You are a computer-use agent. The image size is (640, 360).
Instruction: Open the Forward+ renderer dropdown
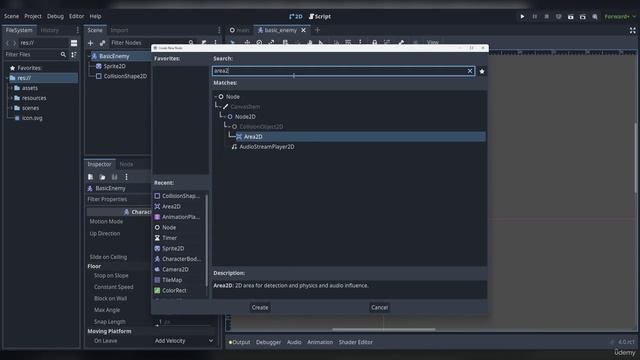620,17
